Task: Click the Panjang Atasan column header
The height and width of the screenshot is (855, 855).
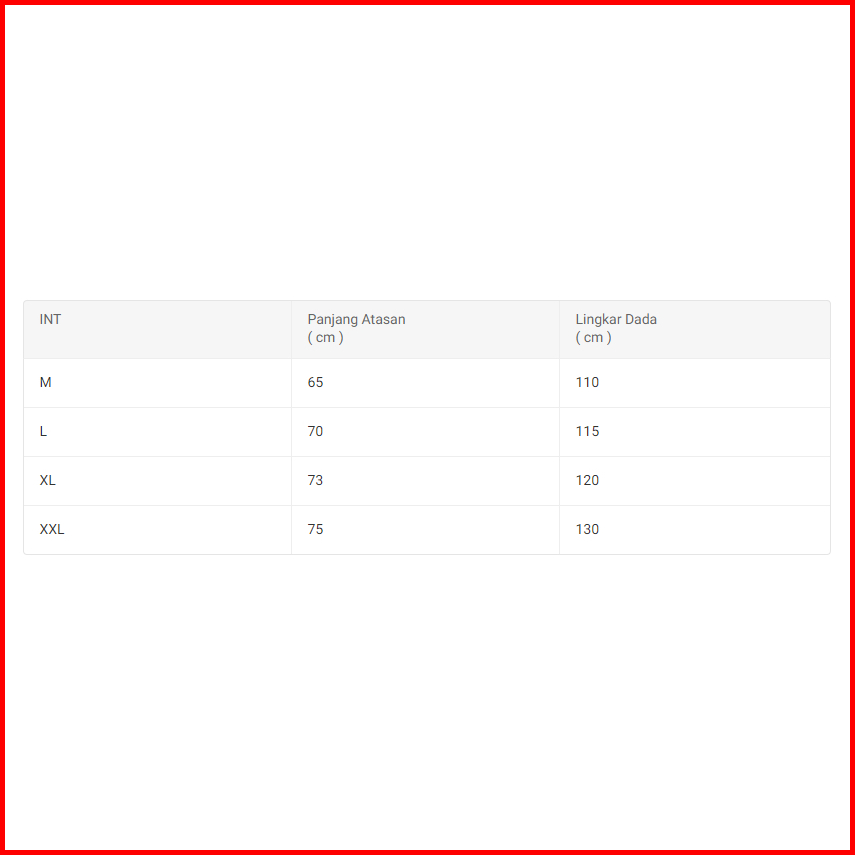Action: click(356, 320)
